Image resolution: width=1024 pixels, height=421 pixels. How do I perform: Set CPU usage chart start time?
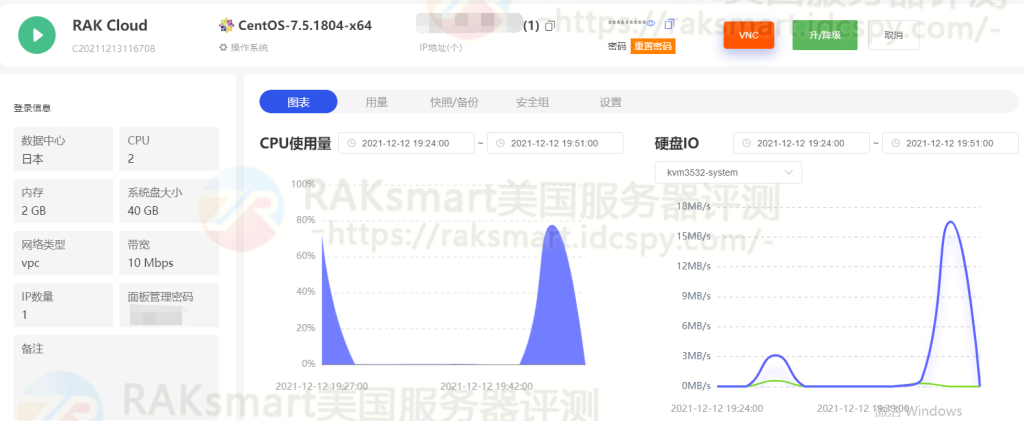[x=406, y=143]
